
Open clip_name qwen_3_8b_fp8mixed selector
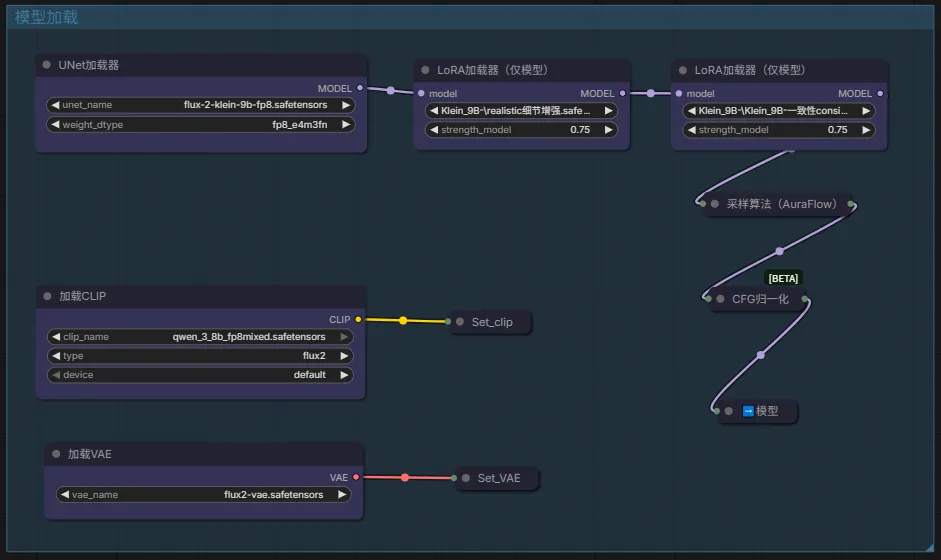200,337
